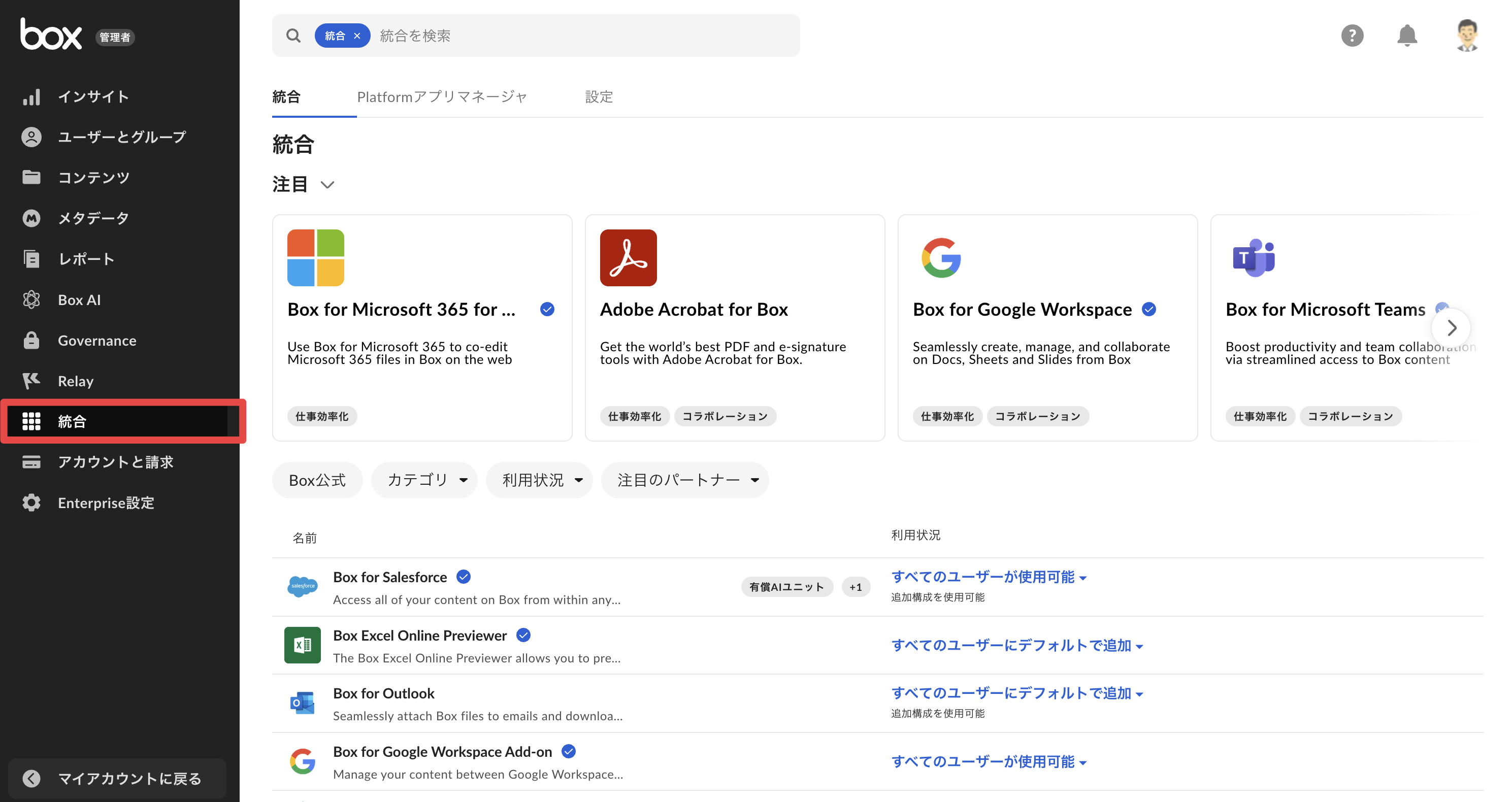Viewport: 1512px width, 802px height.
Task: Open the カテゴリ filter dropdown
Action: pyautogui.click(x=424, y=480)
